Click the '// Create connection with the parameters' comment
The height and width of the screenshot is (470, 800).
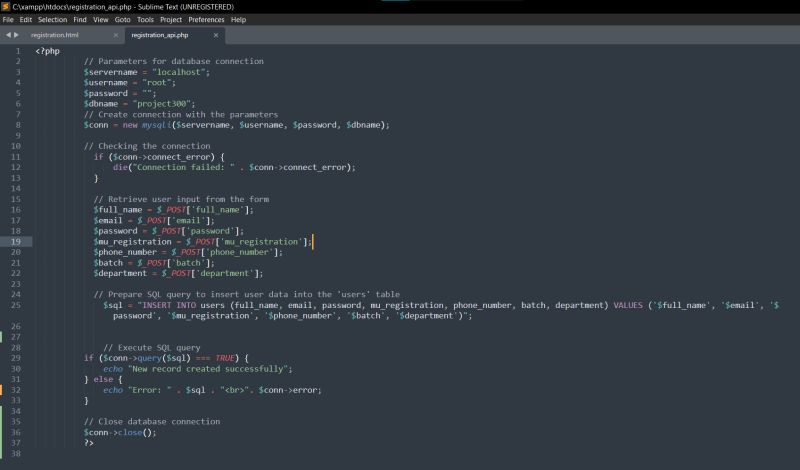[x=181, y=114]
